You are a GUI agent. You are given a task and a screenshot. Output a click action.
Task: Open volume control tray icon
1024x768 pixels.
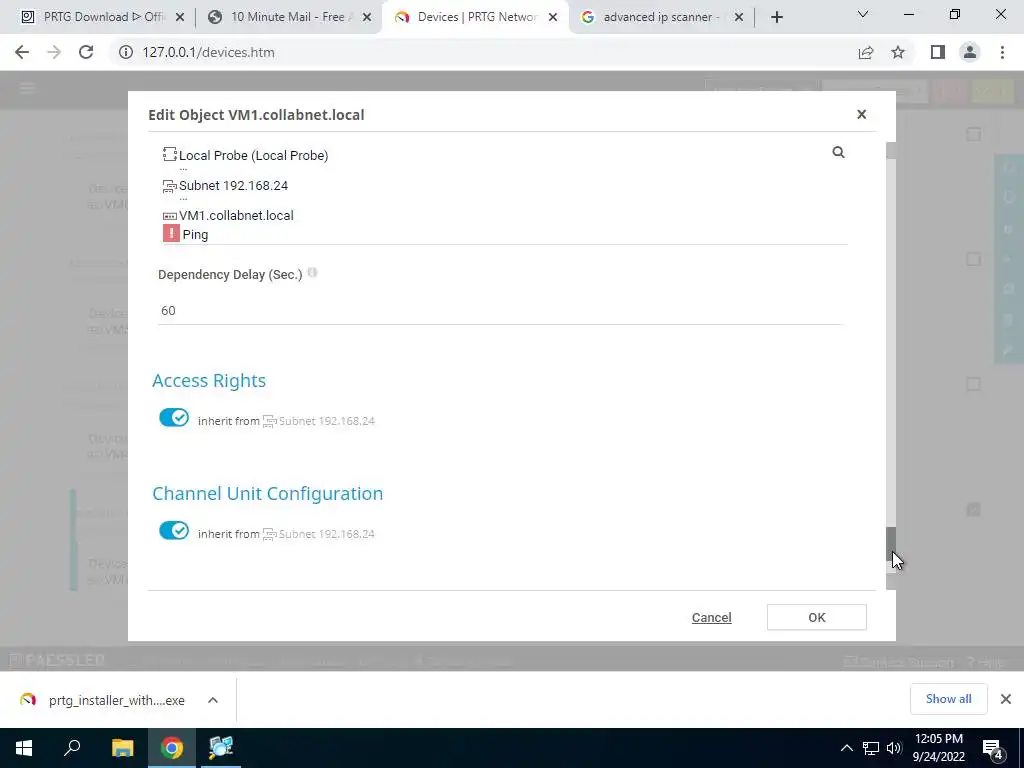tap(894, 748)
